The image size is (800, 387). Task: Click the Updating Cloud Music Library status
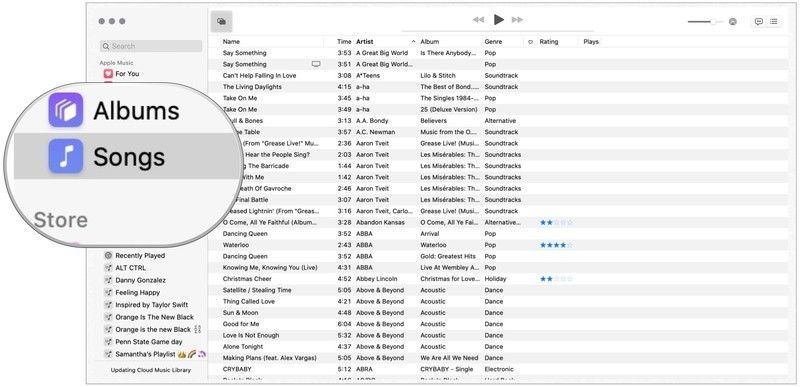coord(151,370)
